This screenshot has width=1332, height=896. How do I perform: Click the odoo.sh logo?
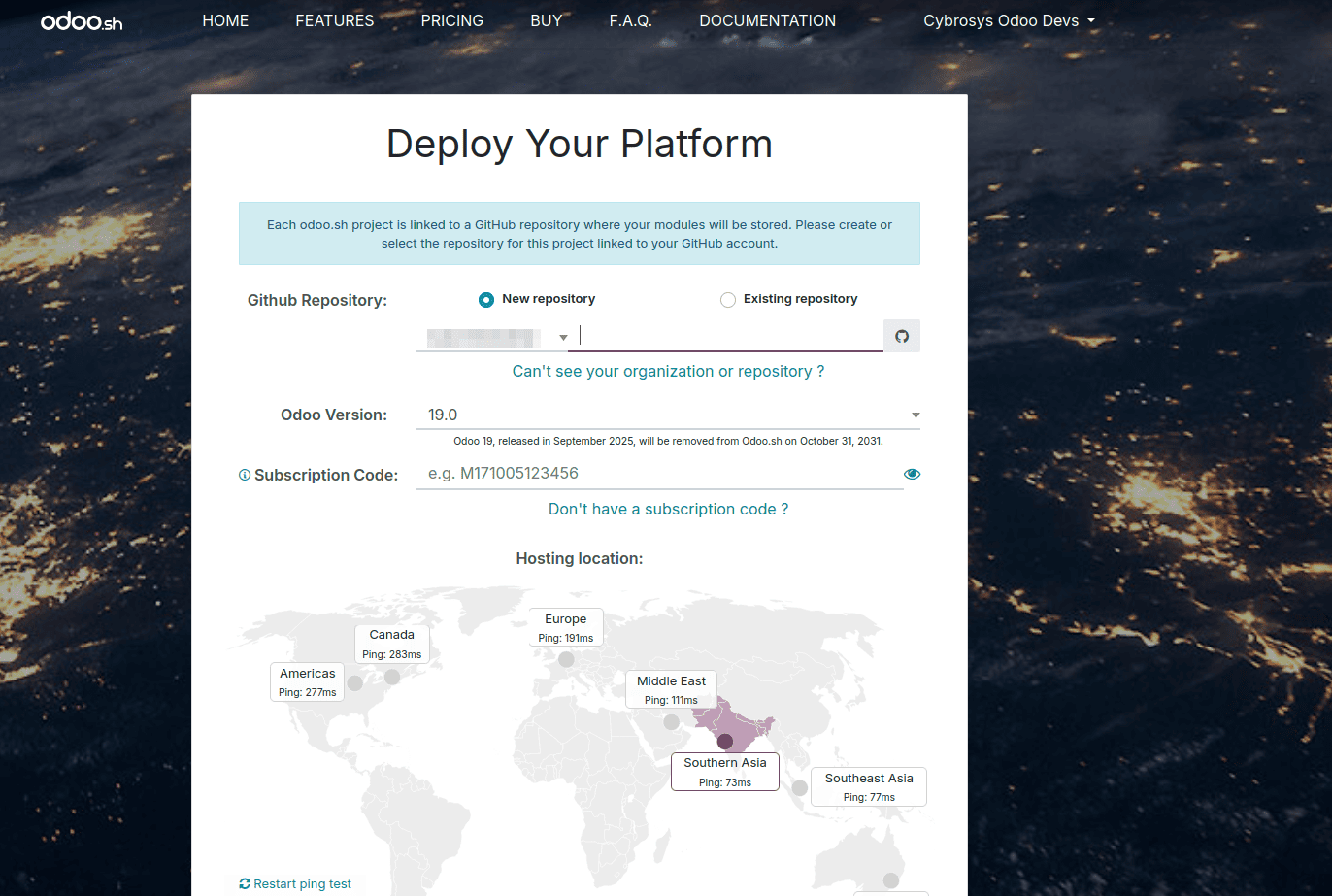82,21
